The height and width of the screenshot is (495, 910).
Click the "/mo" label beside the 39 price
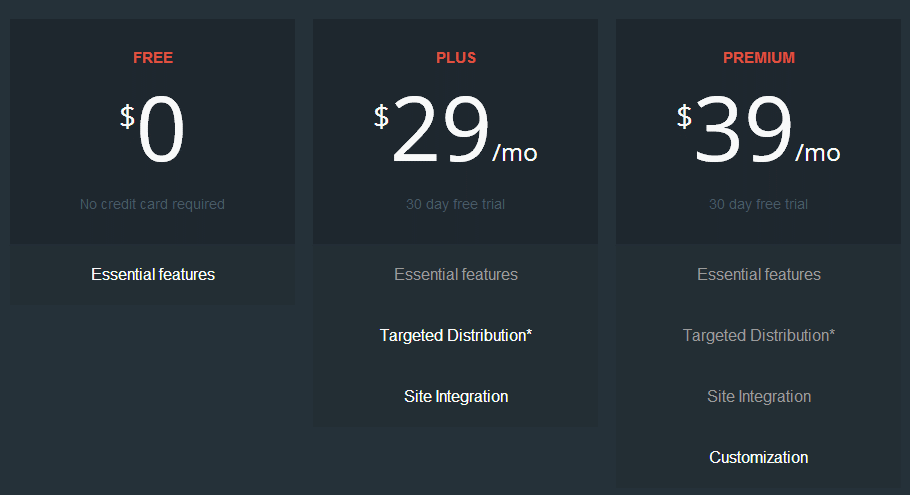[818, 153]
